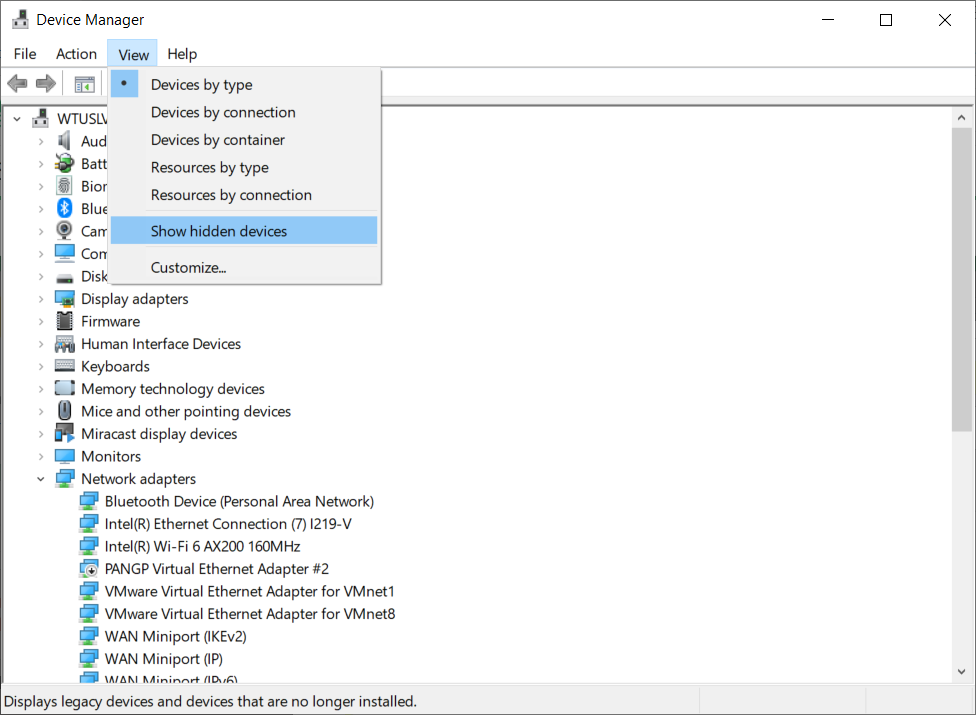Open the File menu
Image resolution: width=976 pixels, height=715 pixels.
[25, 54]
